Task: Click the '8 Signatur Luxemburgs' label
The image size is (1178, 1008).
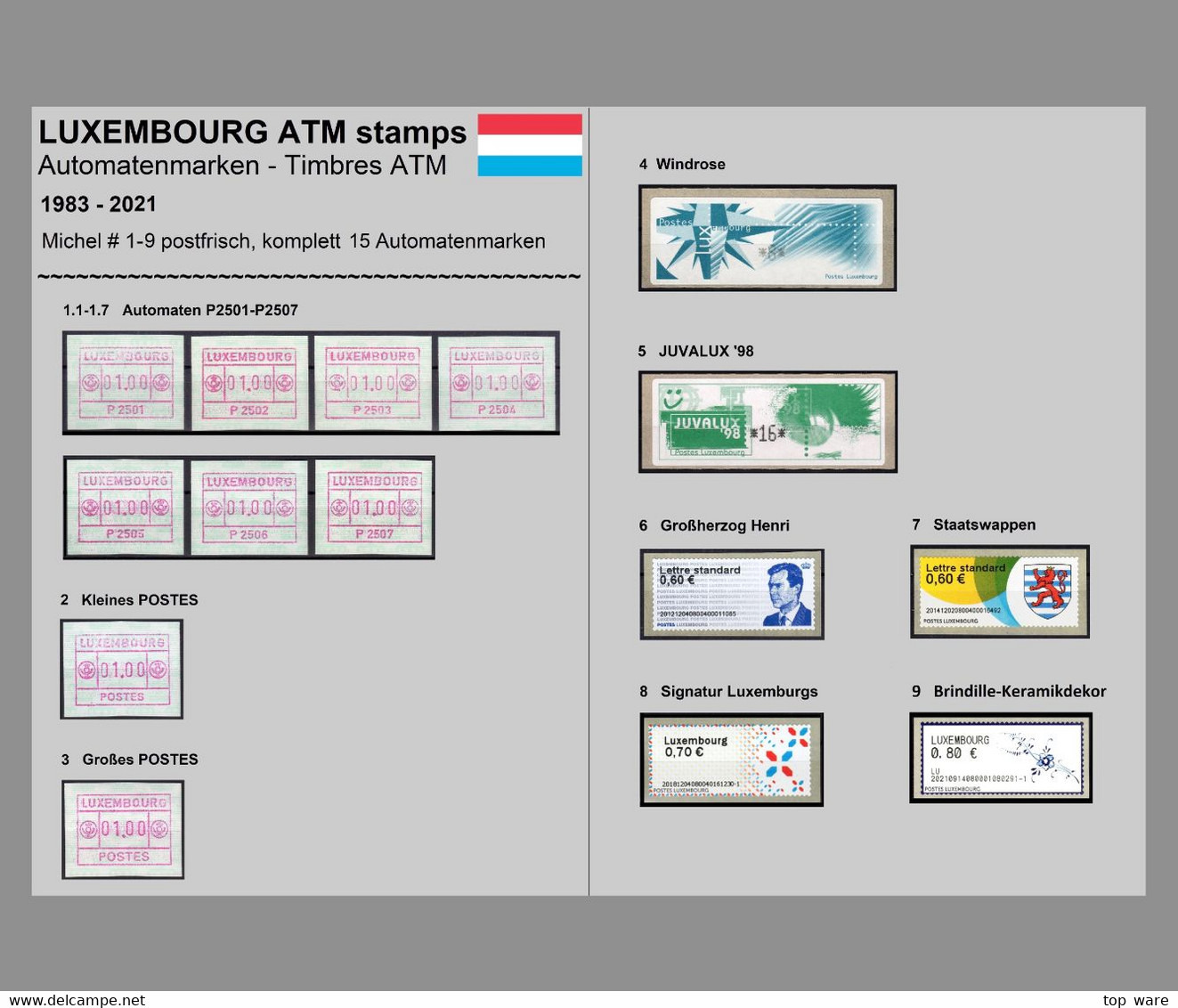Action: point(728,691)
